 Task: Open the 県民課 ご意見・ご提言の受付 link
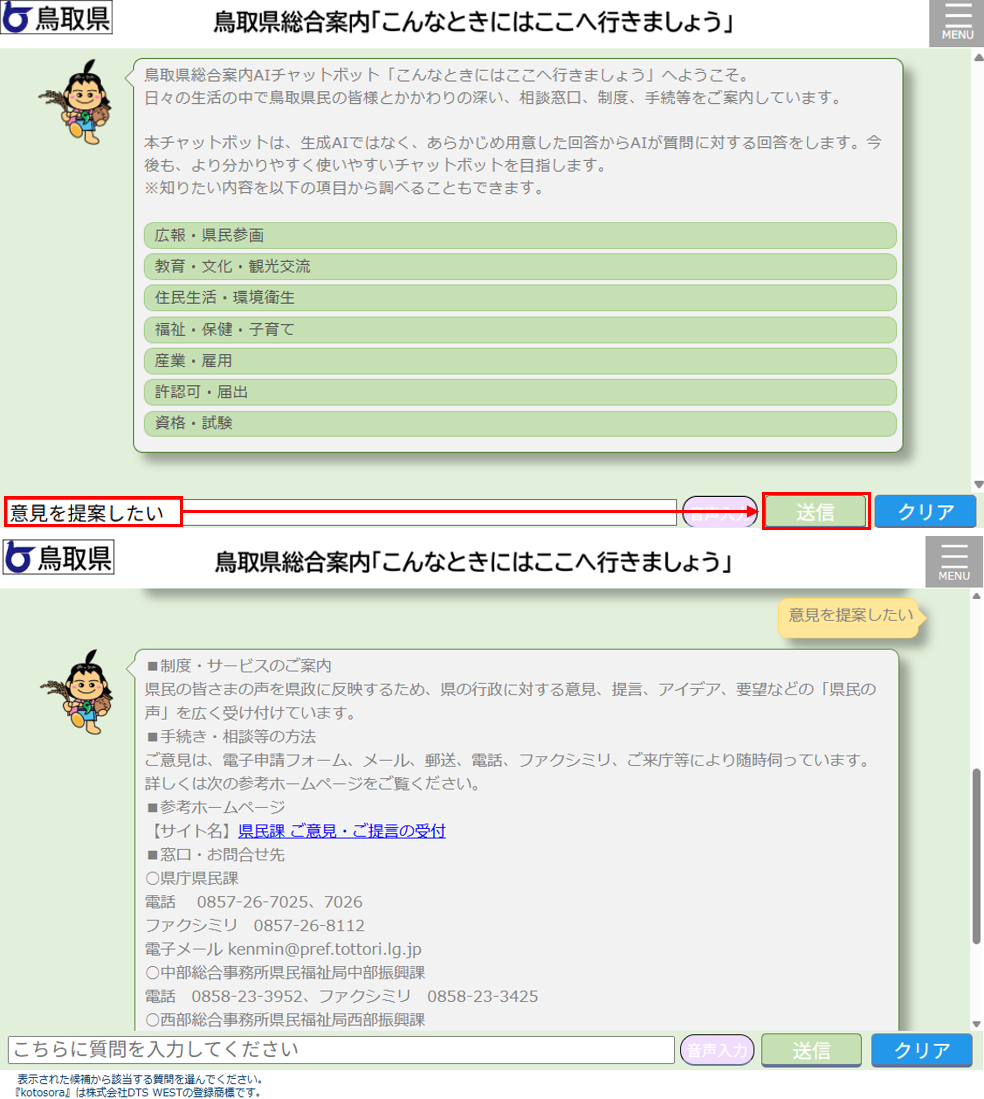pyautogui.click(x=341, y=831)
